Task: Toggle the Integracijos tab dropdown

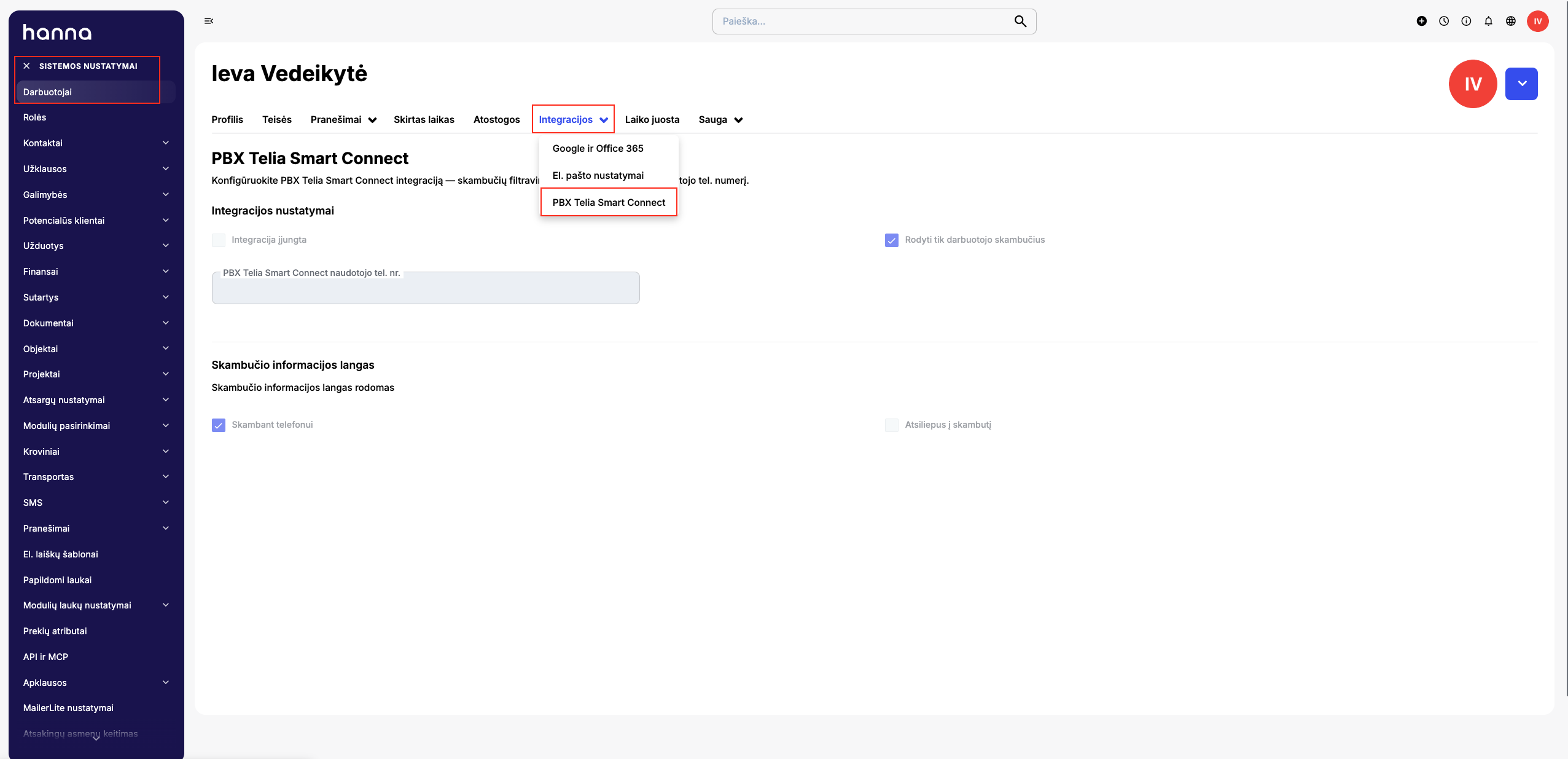Action: pyautogui.click(x=573, y=119)
